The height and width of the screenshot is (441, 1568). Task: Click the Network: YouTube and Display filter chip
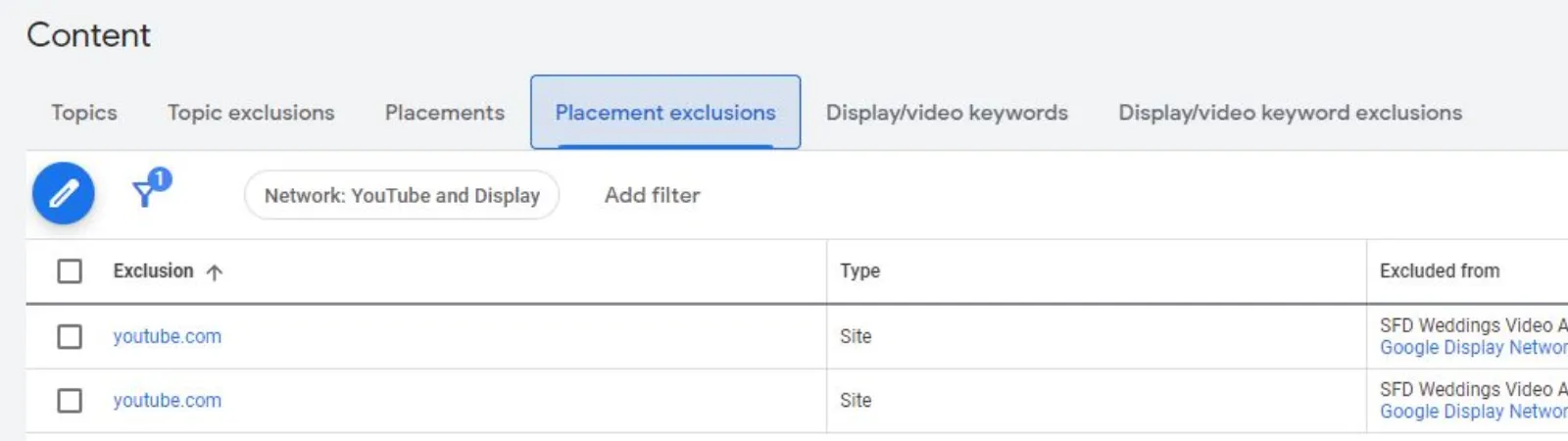(402, 195)
